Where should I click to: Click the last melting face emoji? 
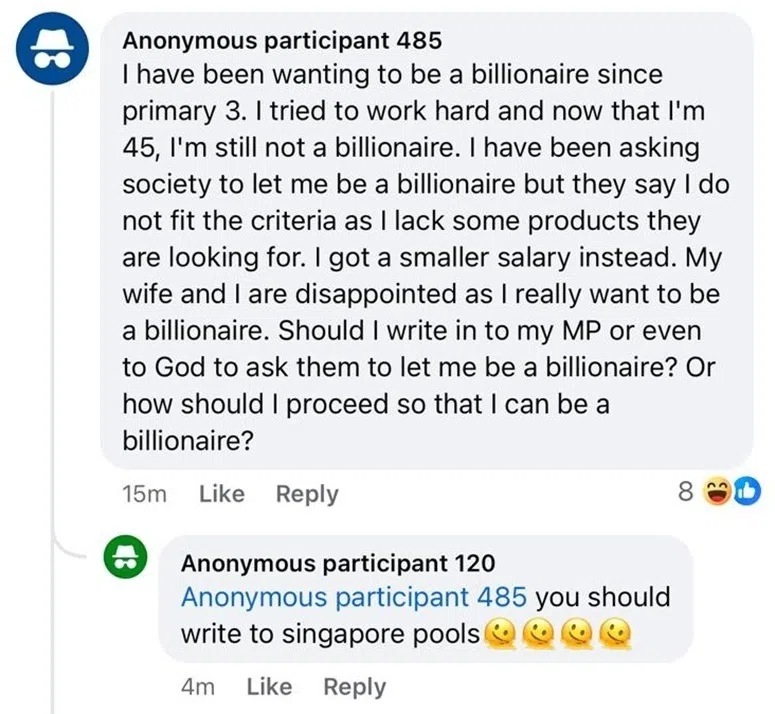pos(620,634)
